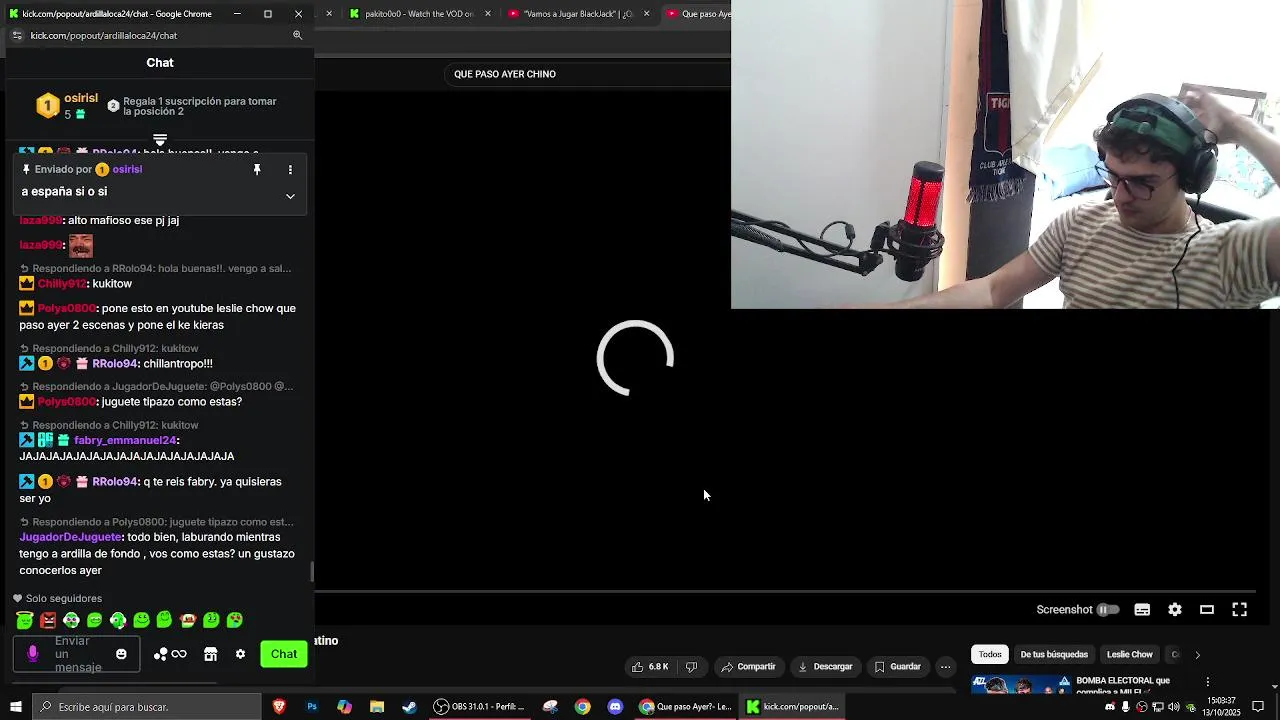Image resolution: width=1280 pixels, height=720 pixels.
Task: Open File Explorer from taskbar
Action: [377, 707]
